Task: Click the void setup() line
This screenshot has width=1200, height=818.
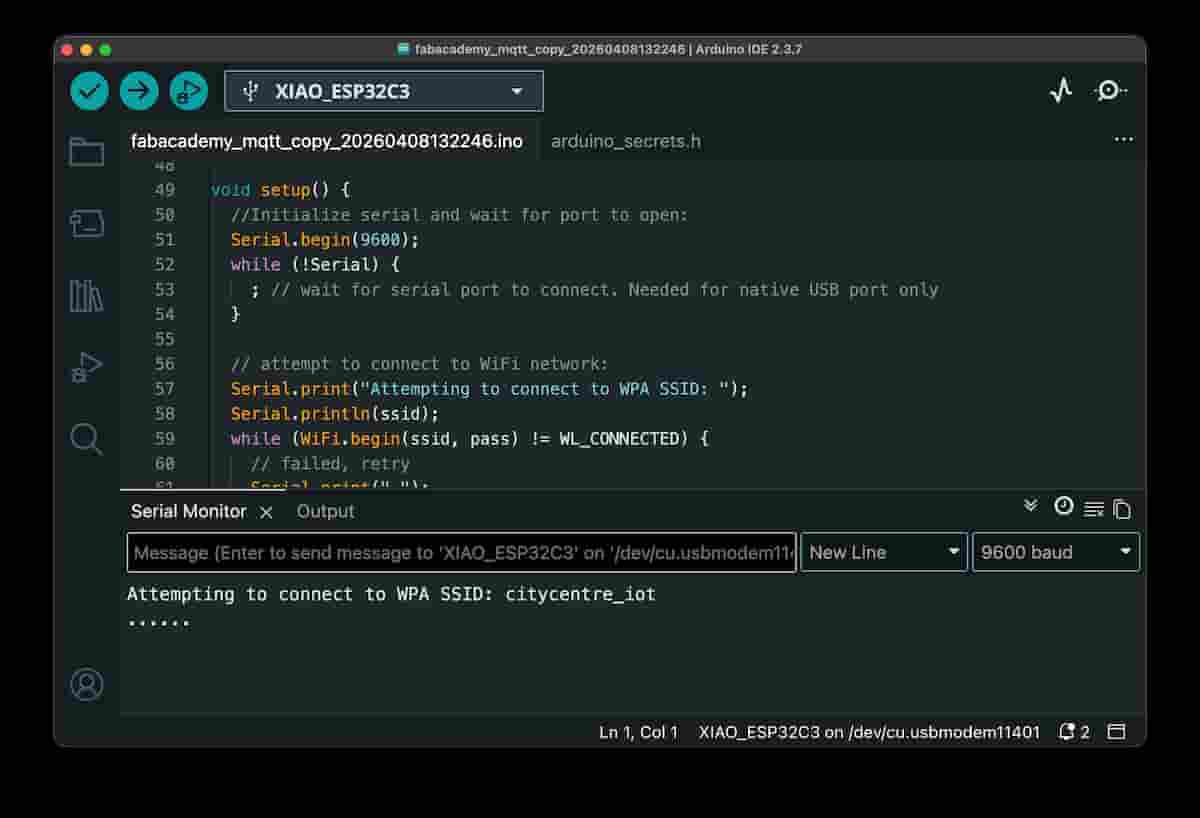Action: point(281,190)
